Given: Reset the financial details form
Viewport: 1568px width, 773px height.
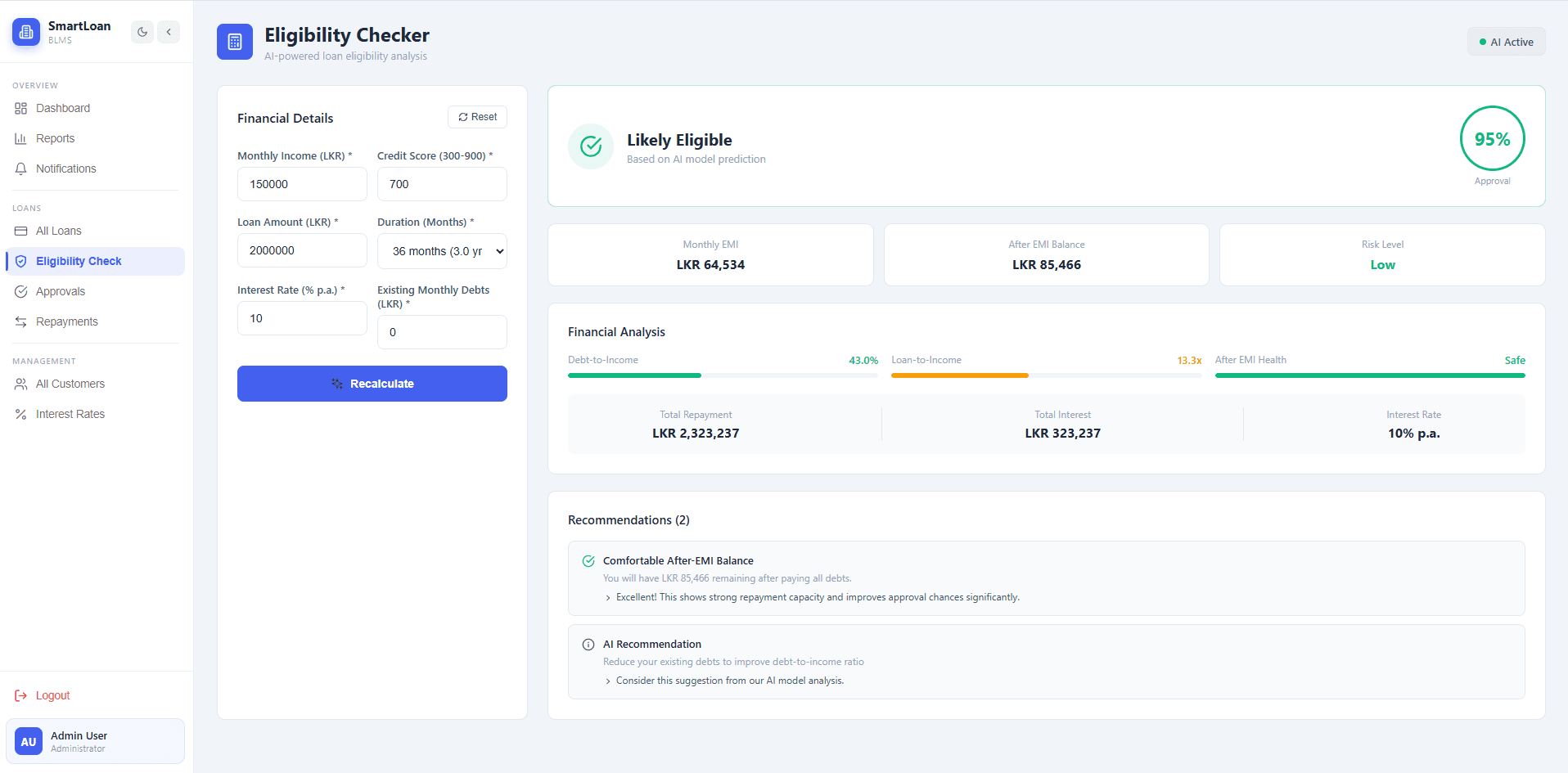Looking at the screenshot, I should (x=477, y=117).
